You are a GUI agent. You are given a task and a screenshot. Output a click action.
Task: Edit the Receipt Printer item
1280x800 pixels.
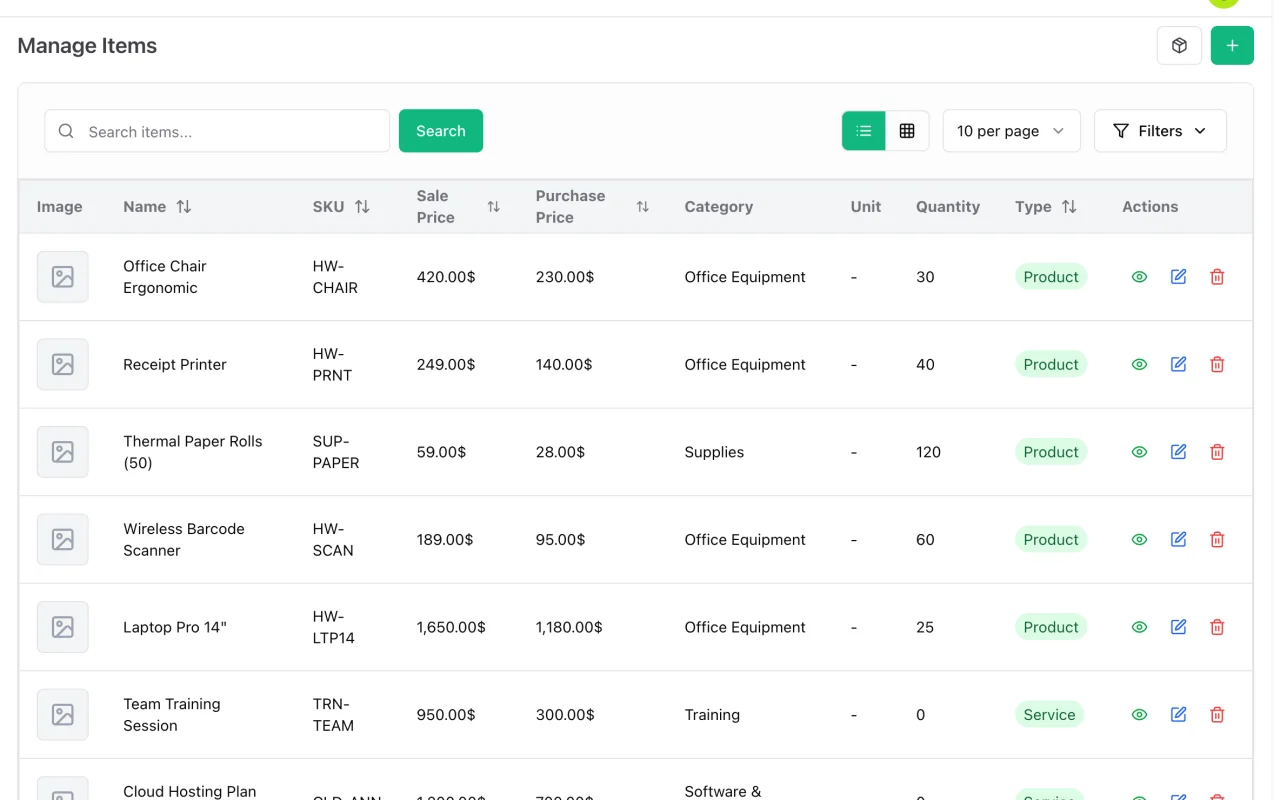pos(1178,365)
